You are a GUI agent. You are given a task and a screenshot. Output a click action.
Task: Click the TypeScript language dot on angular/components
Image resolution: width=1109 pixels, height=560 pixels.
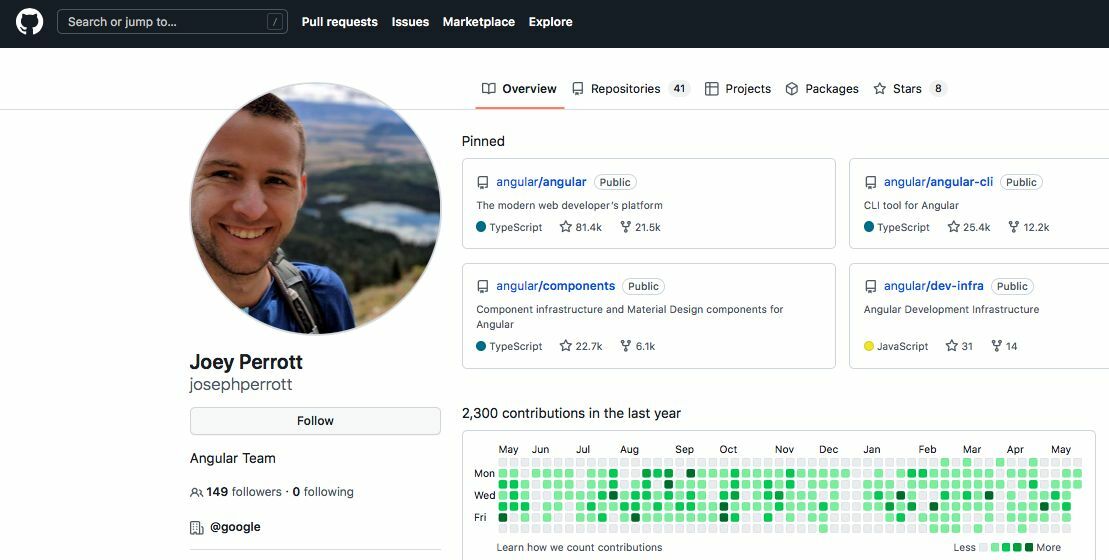pyautogui.click(x=481, y=346)
